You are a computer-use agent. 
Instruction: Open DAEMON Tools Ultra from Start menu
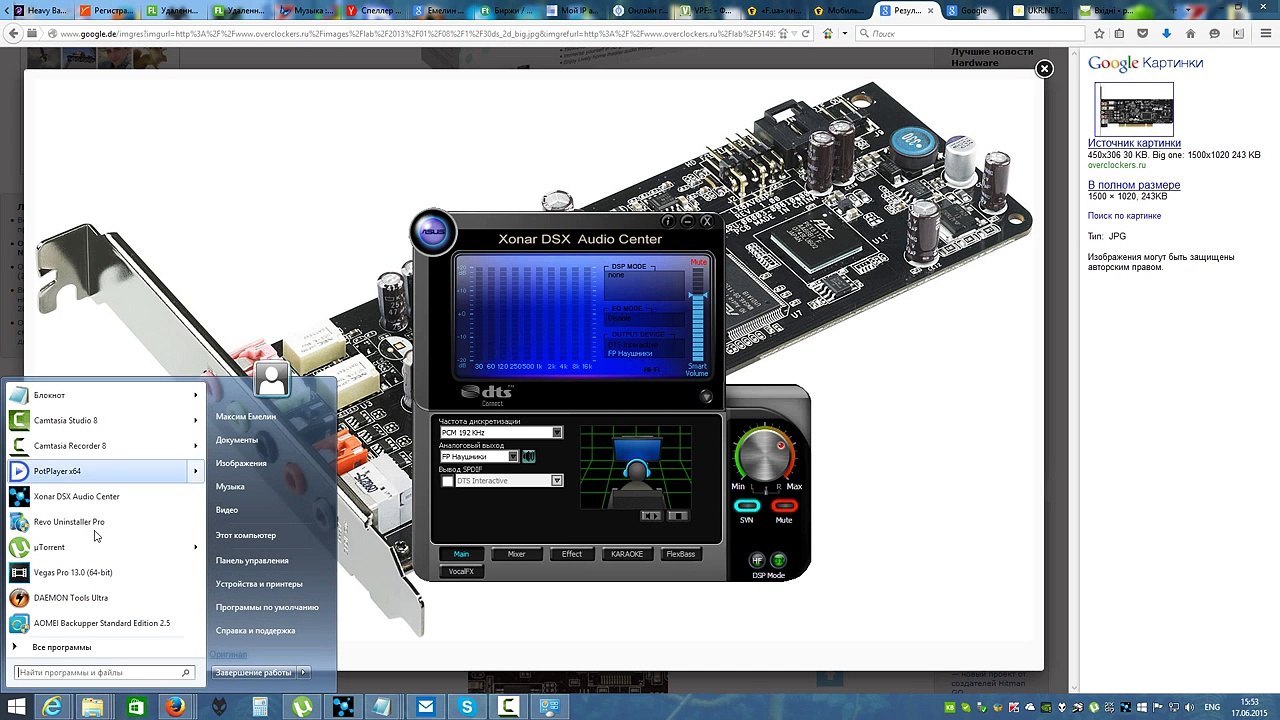(105, 598)
